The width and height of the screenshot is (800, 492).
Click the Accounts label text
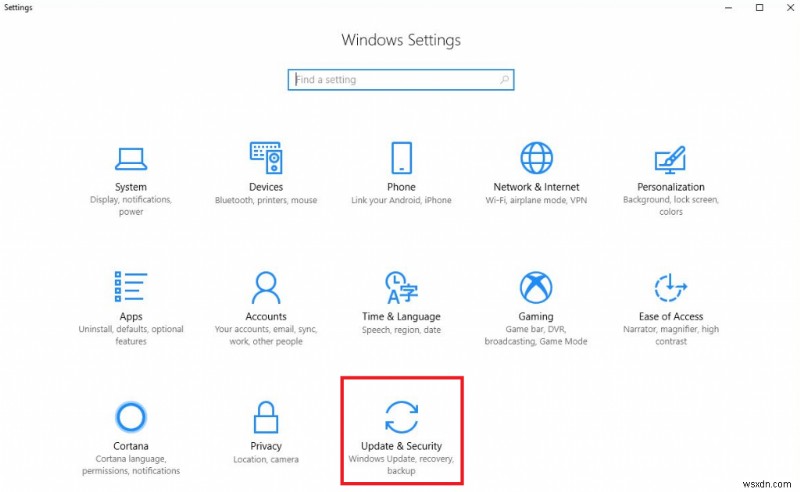click(266, 316)
